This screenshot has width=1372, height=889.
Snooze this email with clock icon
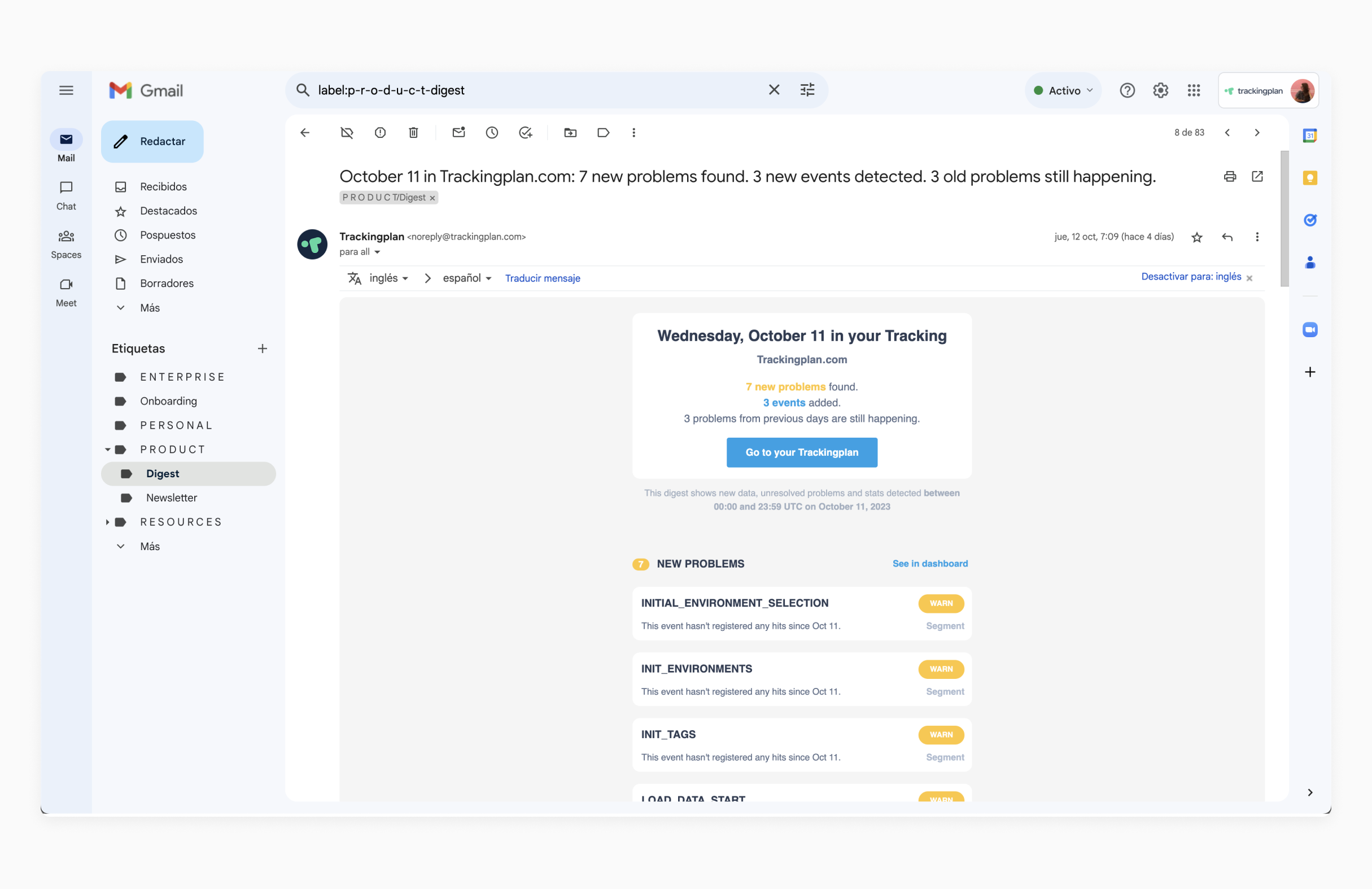point(492,133)
